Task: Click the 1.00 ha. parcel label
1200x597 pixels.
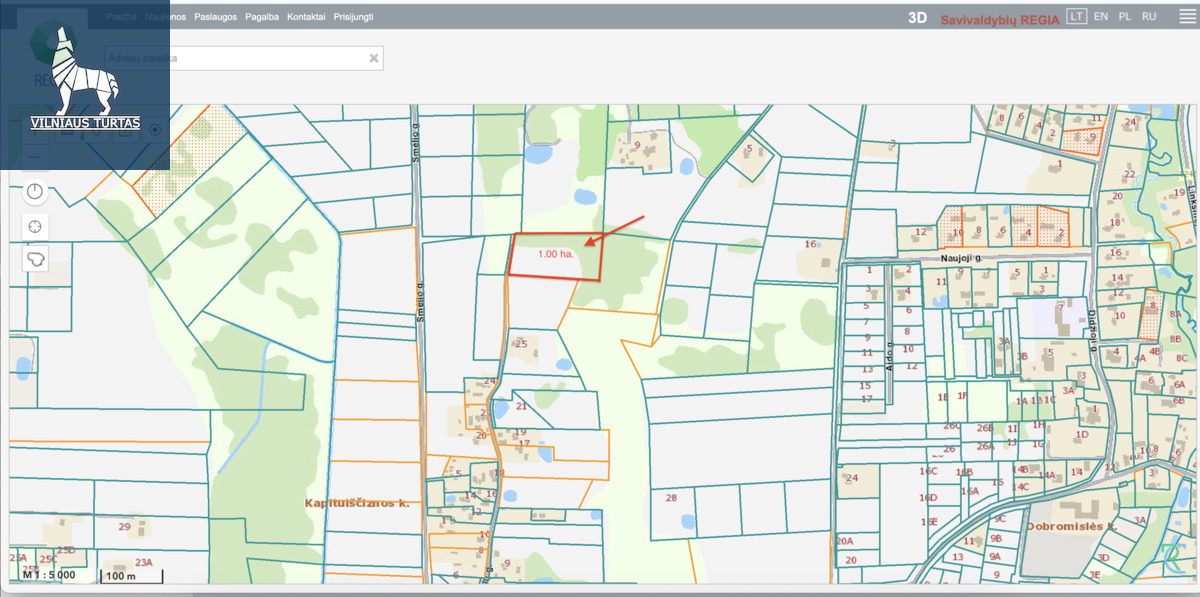Action: pos(555,254)
